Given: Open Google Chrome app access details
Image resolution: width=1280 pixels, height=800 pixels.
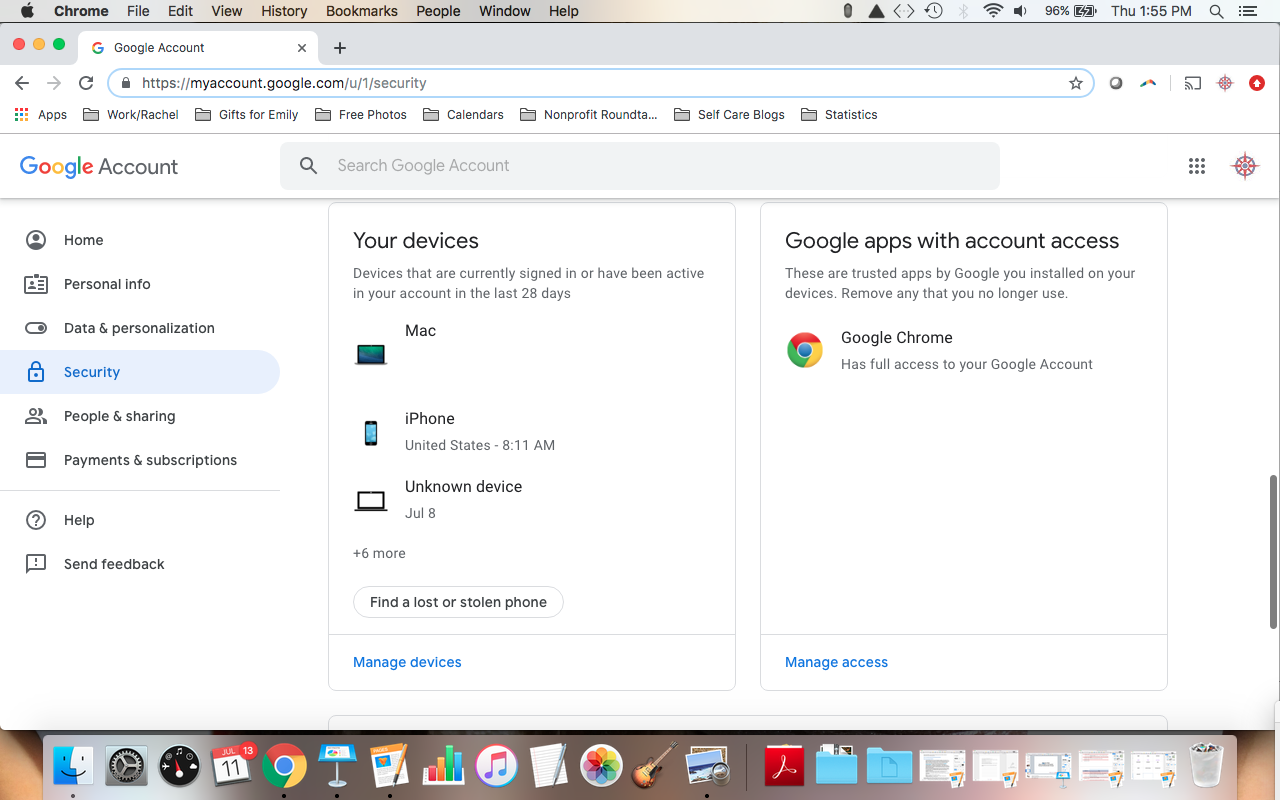Looking at the screenshot, I should tap(964, 350).
